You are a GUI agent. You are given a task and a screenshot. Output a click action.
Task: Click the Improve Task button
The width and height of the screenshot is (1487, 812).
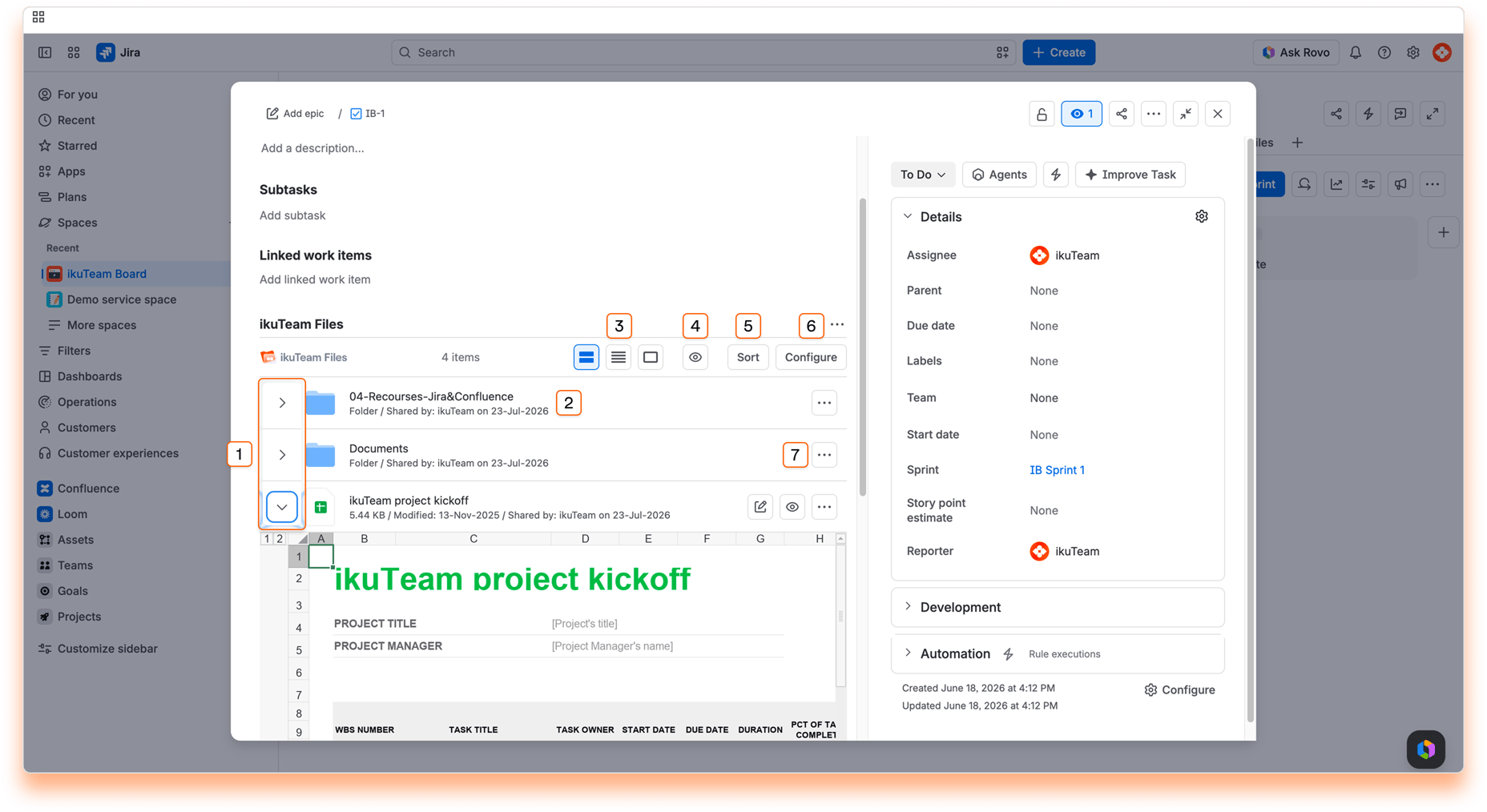coord(1130,175)
